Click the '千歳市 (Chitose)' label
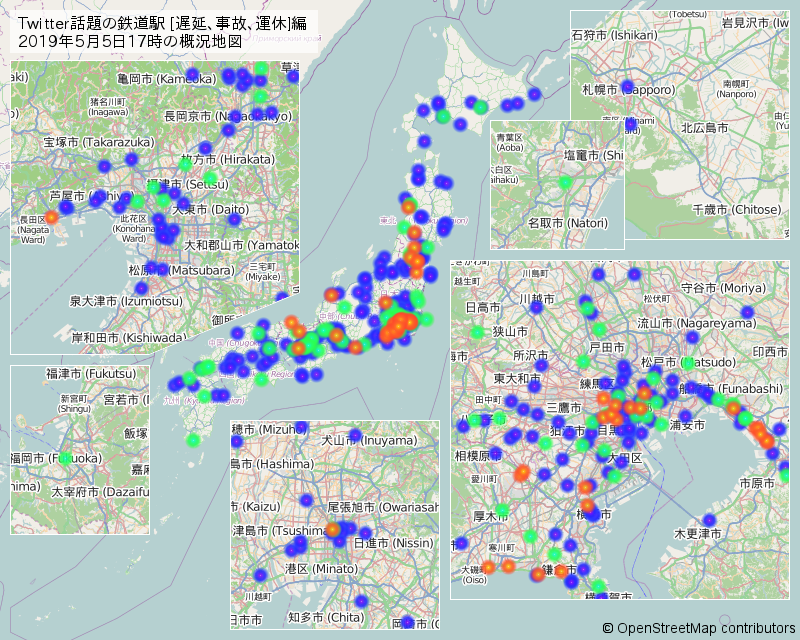This screenshot has width=800, height=640. tap(737, 209)
